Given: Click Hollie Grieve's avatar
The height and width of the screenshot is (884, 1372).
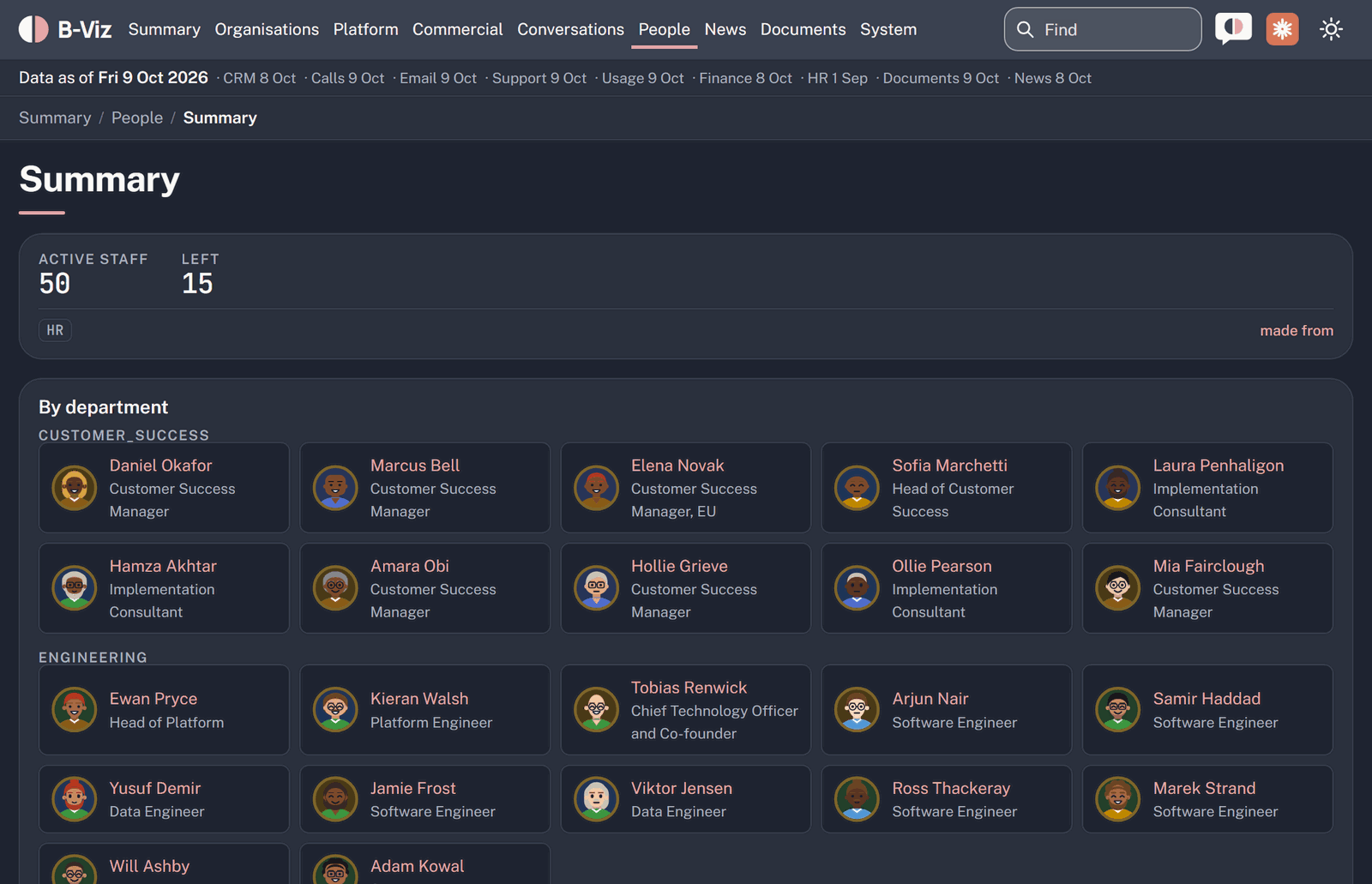Looking at the screenshot, I should 596,588.
